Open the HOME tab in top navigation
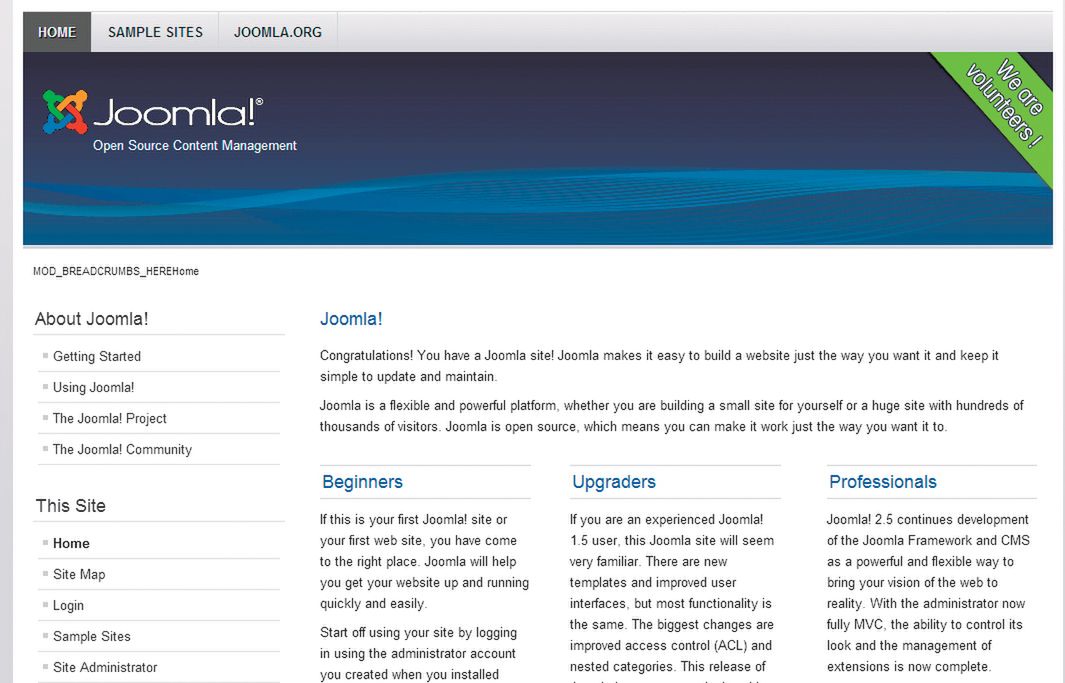The image size is (1065, 683). [x=57, y=32]
